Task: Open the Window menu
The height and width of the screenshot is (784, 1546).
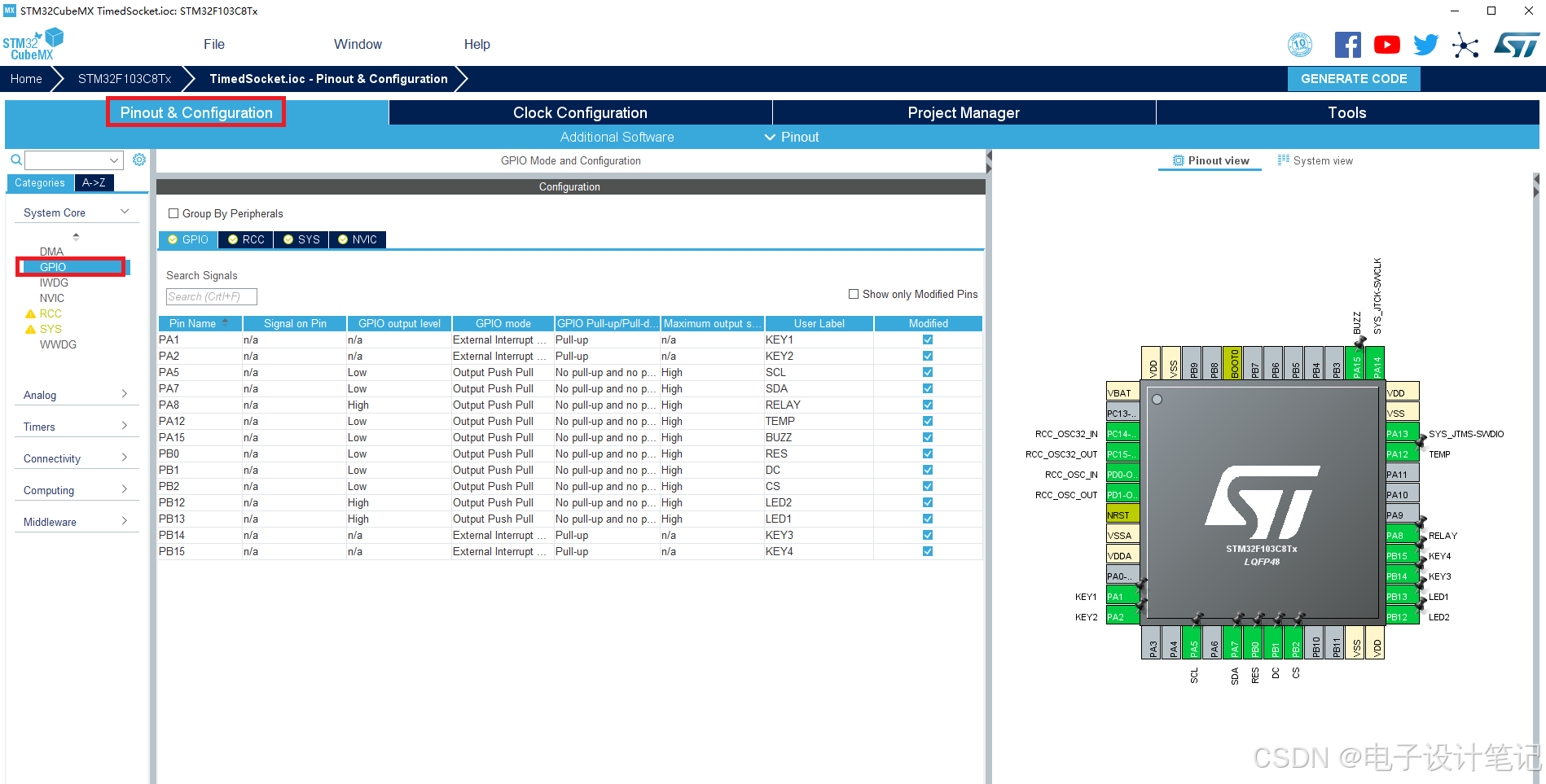Action: click(358, 44)
